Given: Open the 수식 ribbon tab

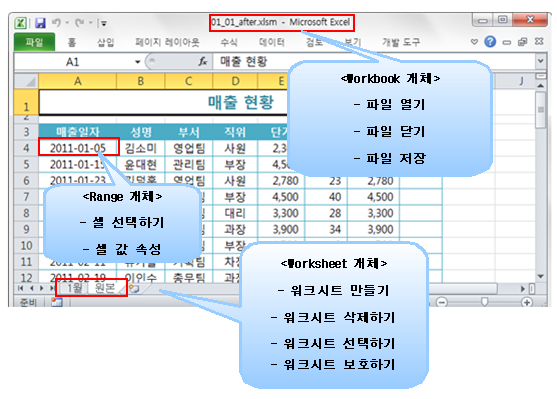Looking at the screenshot, I should click(229, 43).
